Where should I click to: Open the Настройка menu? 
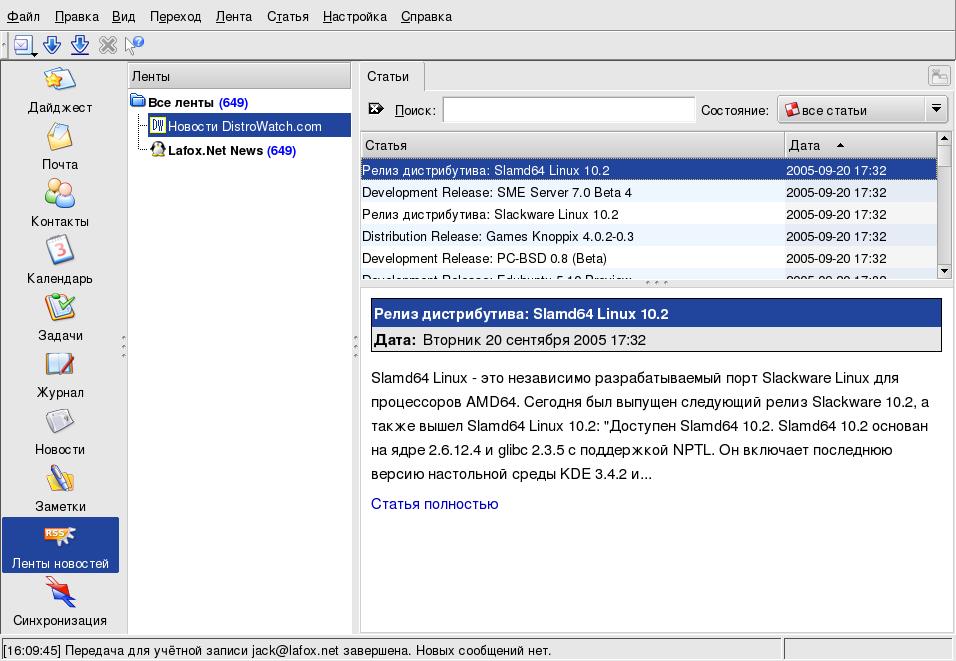click(x=355, y=16)
